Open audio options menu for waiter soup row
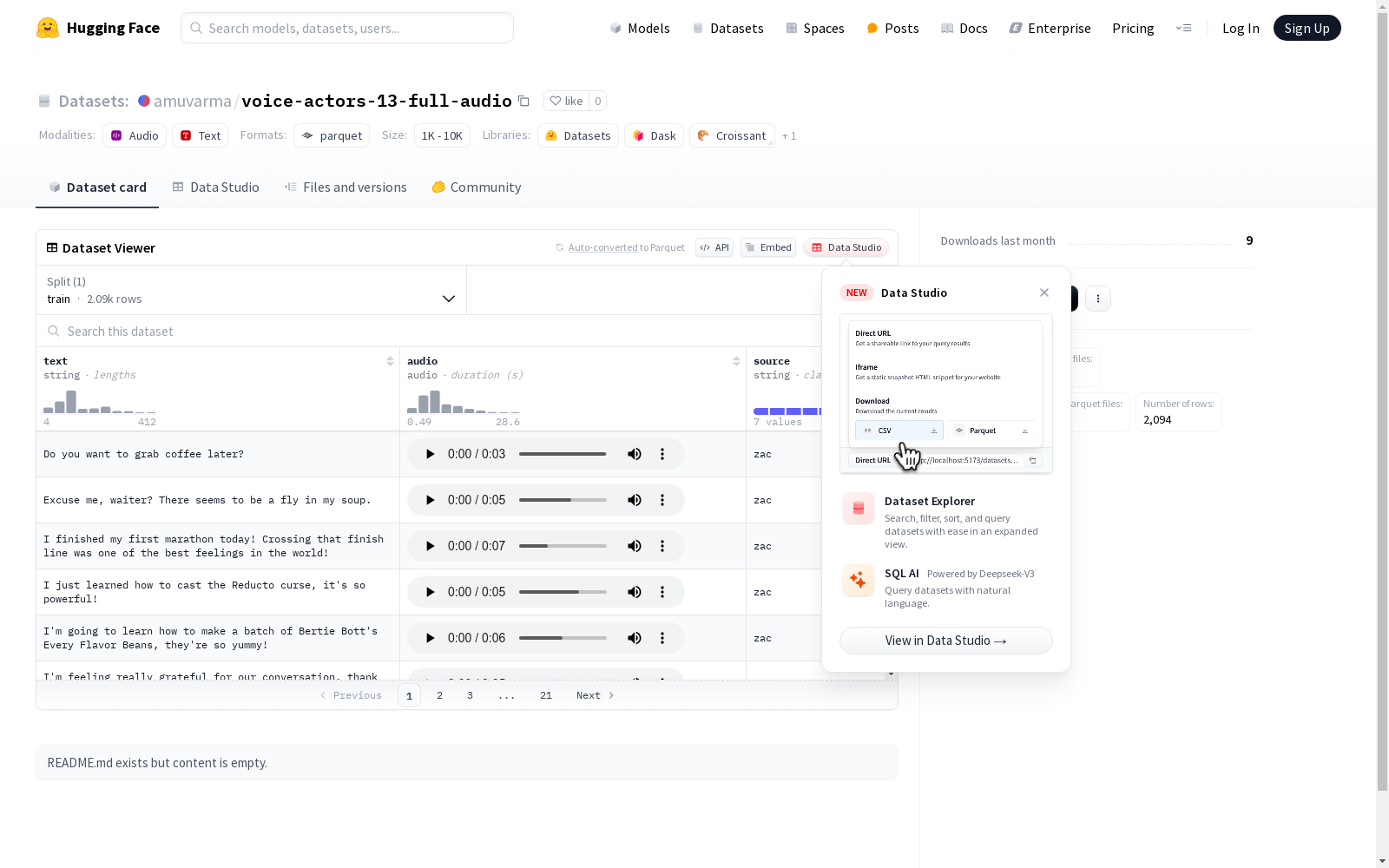Image resolution: width=1389 pixels, height=868 pixels. click(x=662, y=500)
